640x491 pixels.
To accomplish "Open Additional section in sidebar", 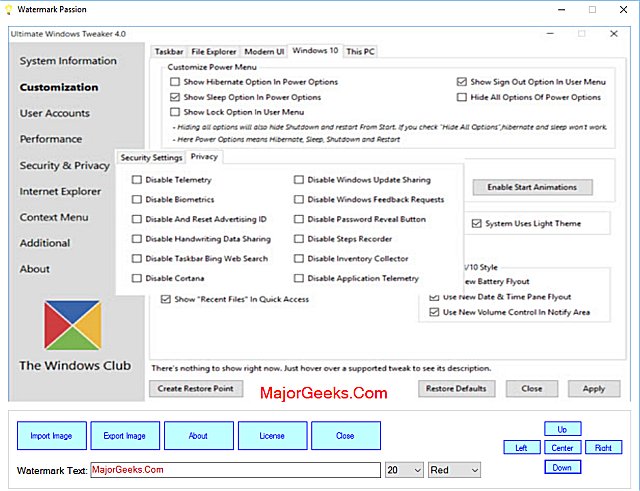I will pyautogui.click(x=45, y=243).
